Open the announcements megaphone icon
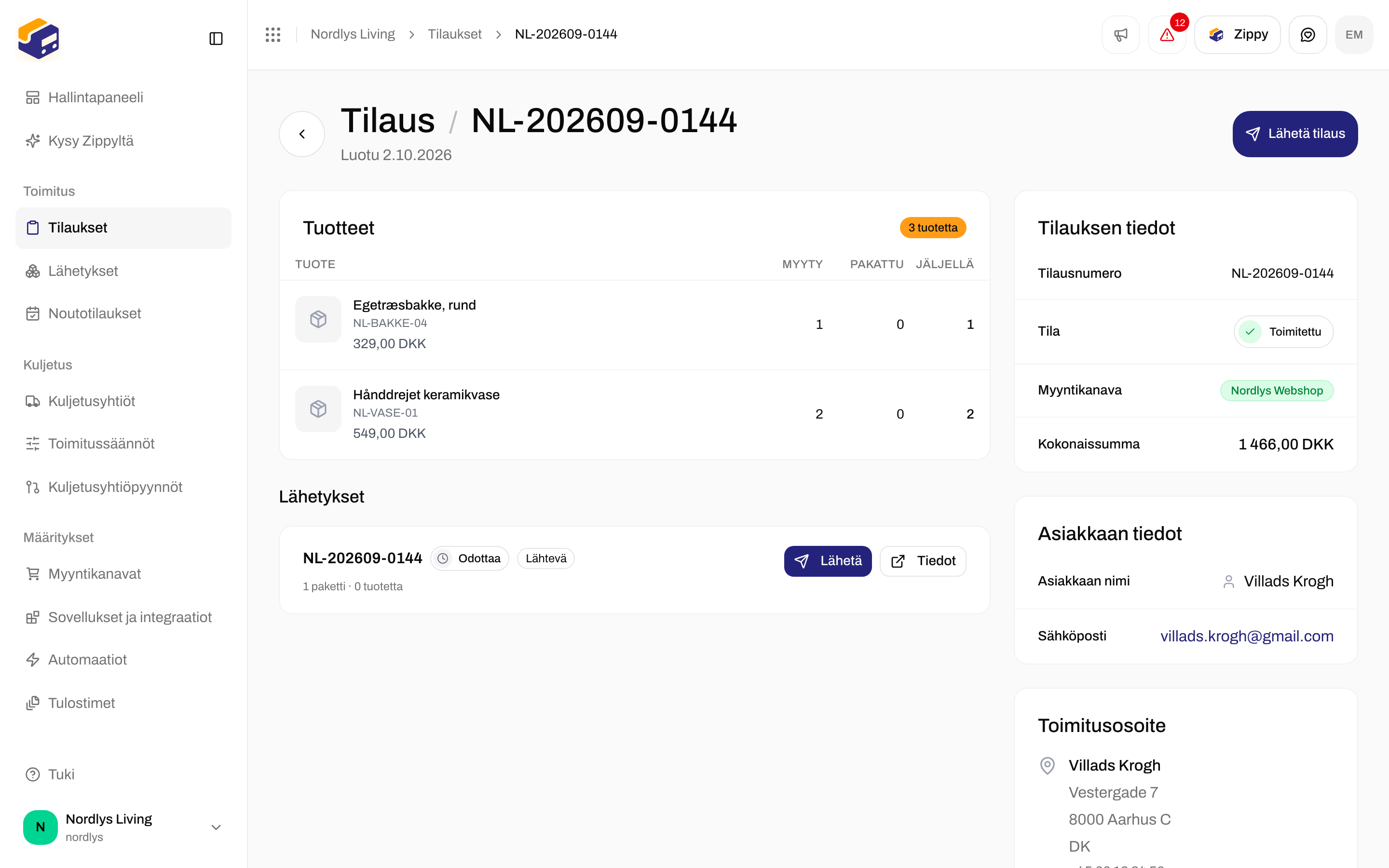 pos(1120,34)
